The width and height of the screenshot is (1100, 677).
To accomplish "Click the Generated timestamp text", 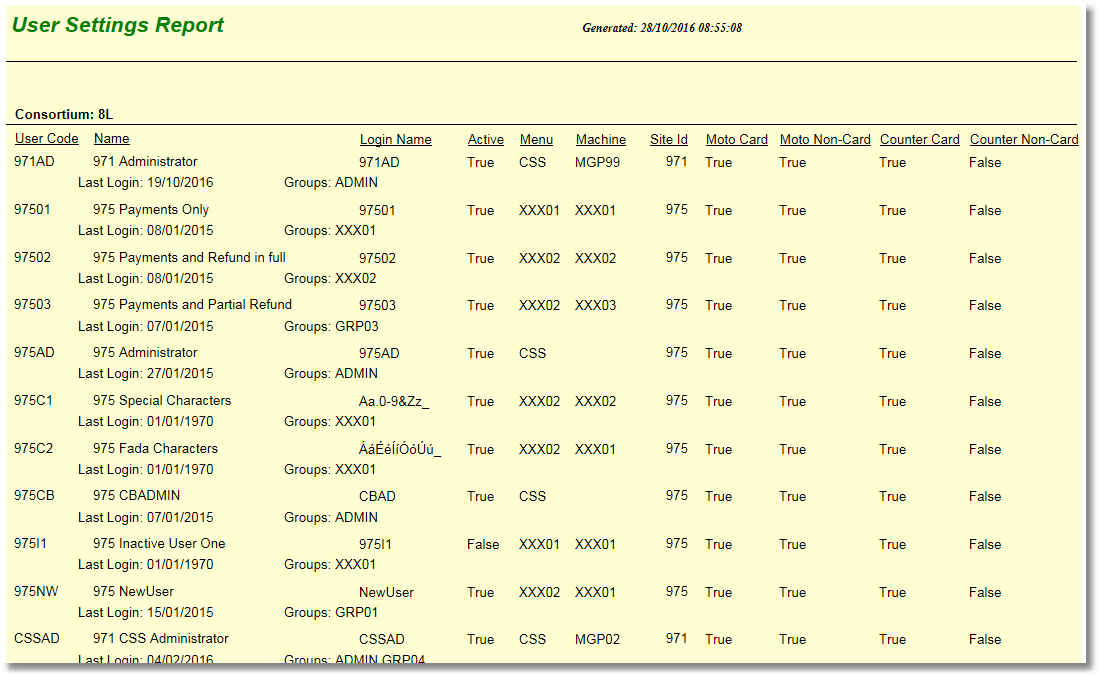I will 661,28.
